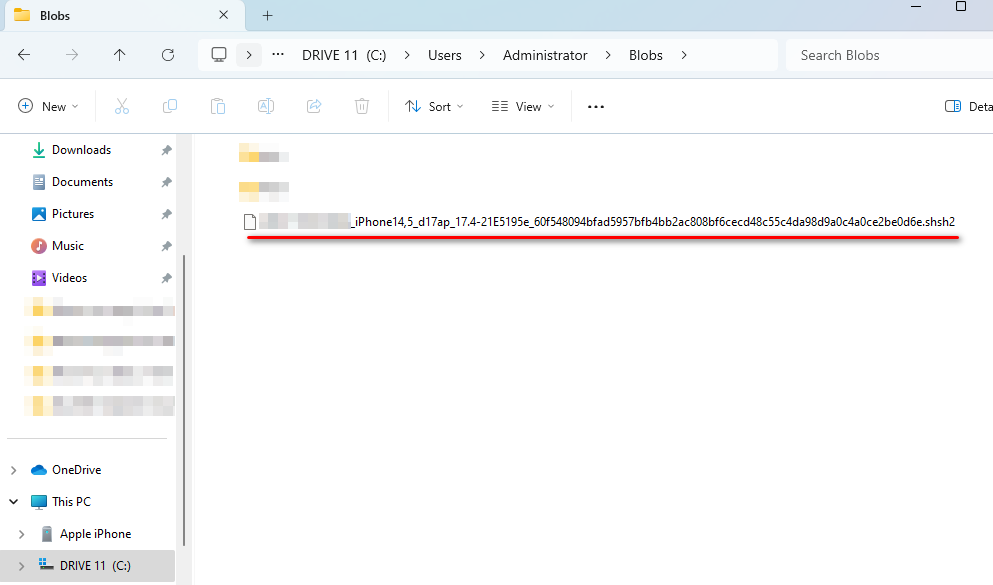The height and width of the screenshot is (585, 993).
Task: Expand the Apple iPhone tree node
Action: (22, 534)
